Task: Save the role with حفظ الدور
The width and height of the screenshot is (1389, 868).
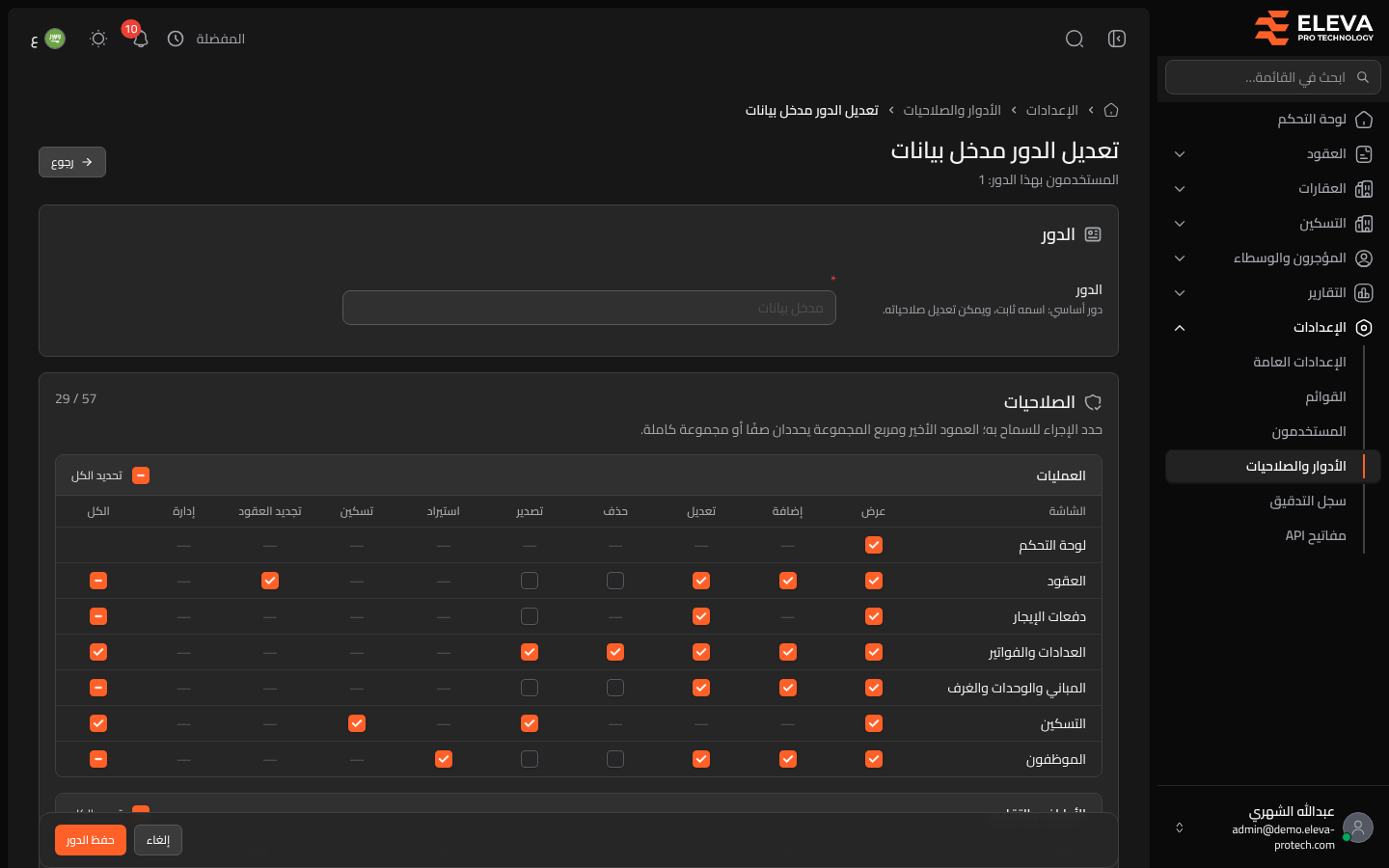Action: coord(91,840)
